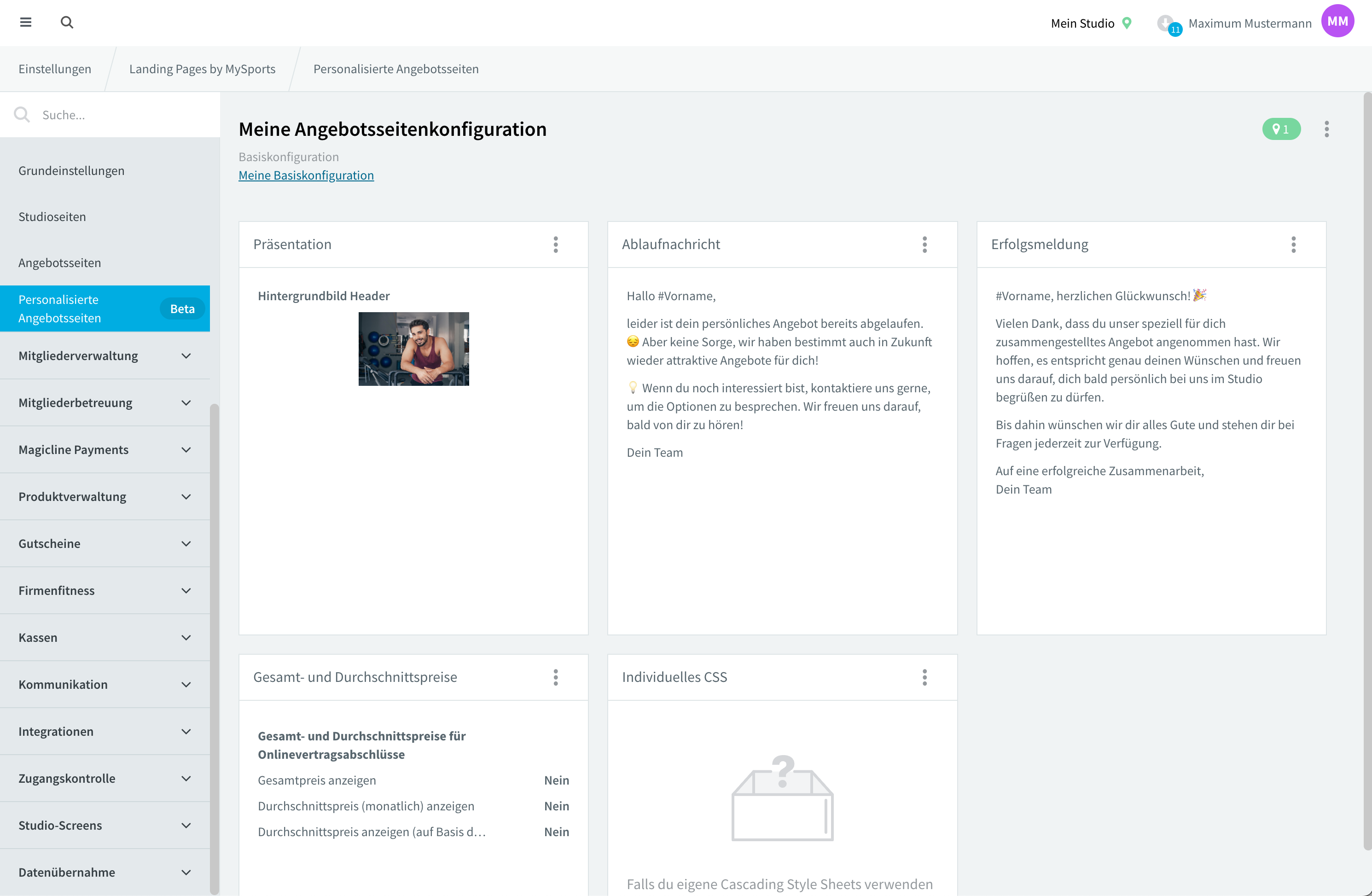1372x896 pixels.
Task: Expand the Kassen section
Action: [x=105, y=638]
